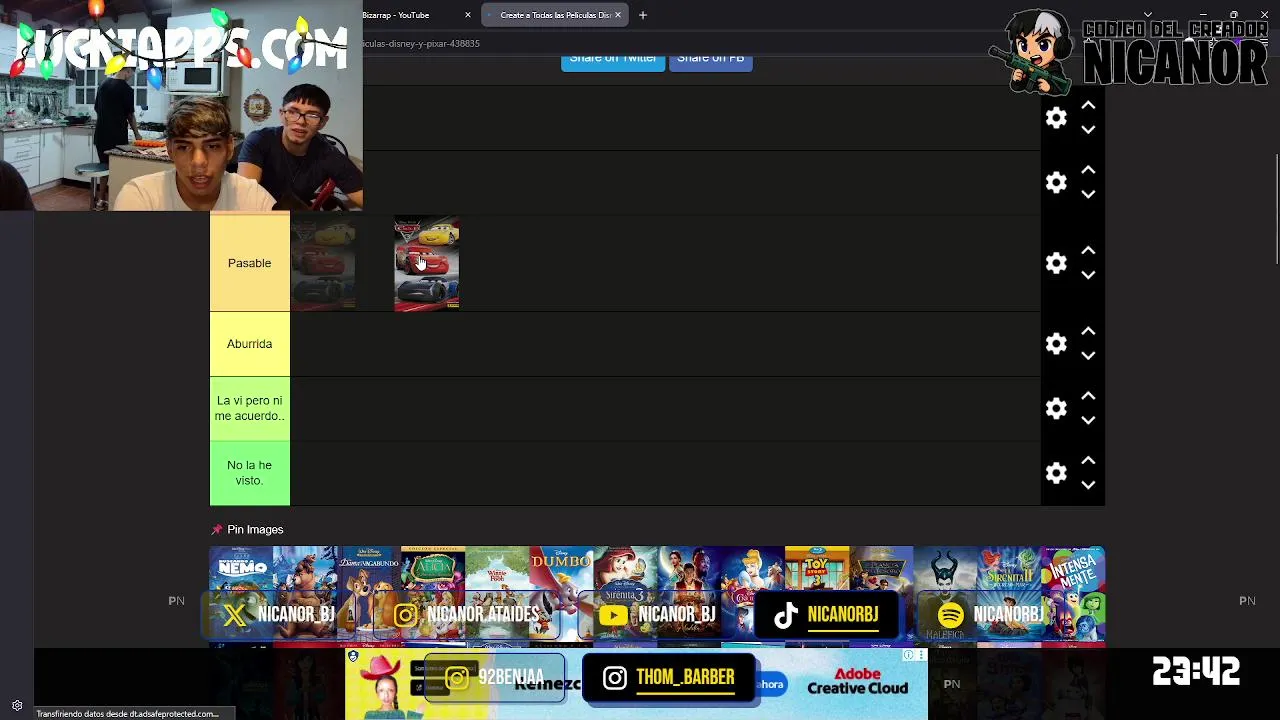Pick the Intensa Mente poster
Image resolution: width=1280 pixels, height=720 pixels.
point(1073,594)
